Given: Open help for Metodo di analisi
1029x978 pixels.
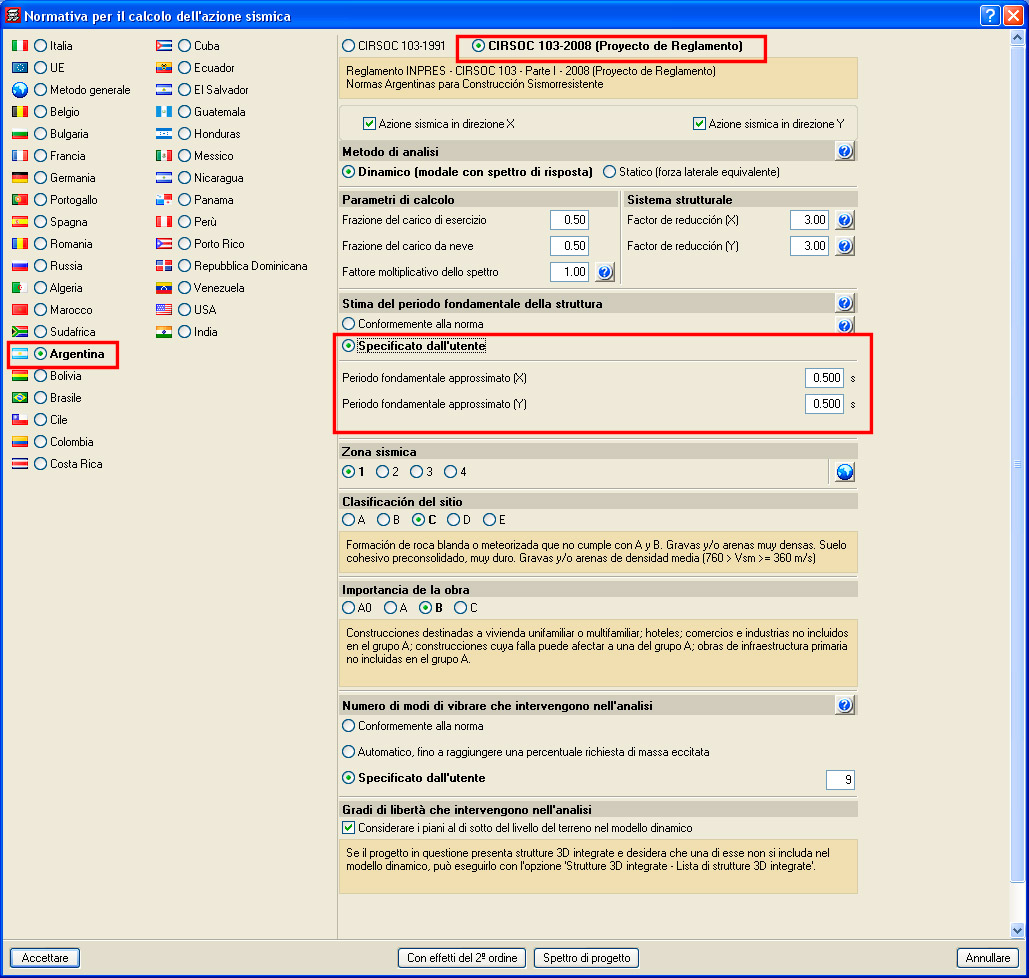Looking at the screenshot, I should coord(845,152).
